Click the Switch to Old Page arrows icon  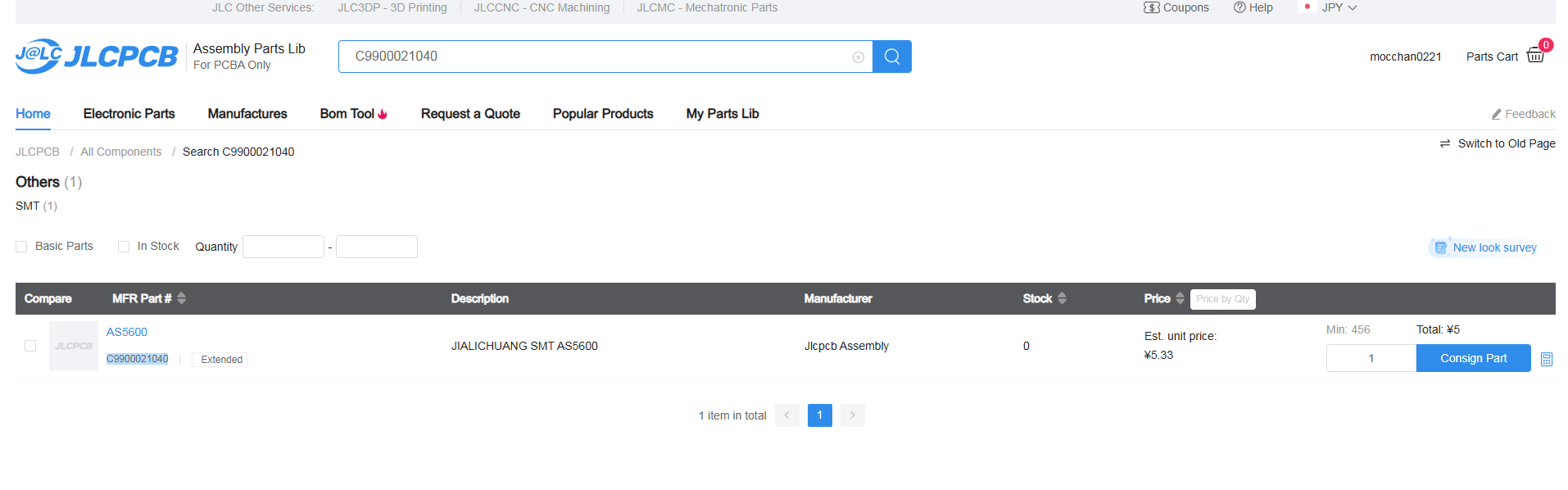click(1445, 143)
